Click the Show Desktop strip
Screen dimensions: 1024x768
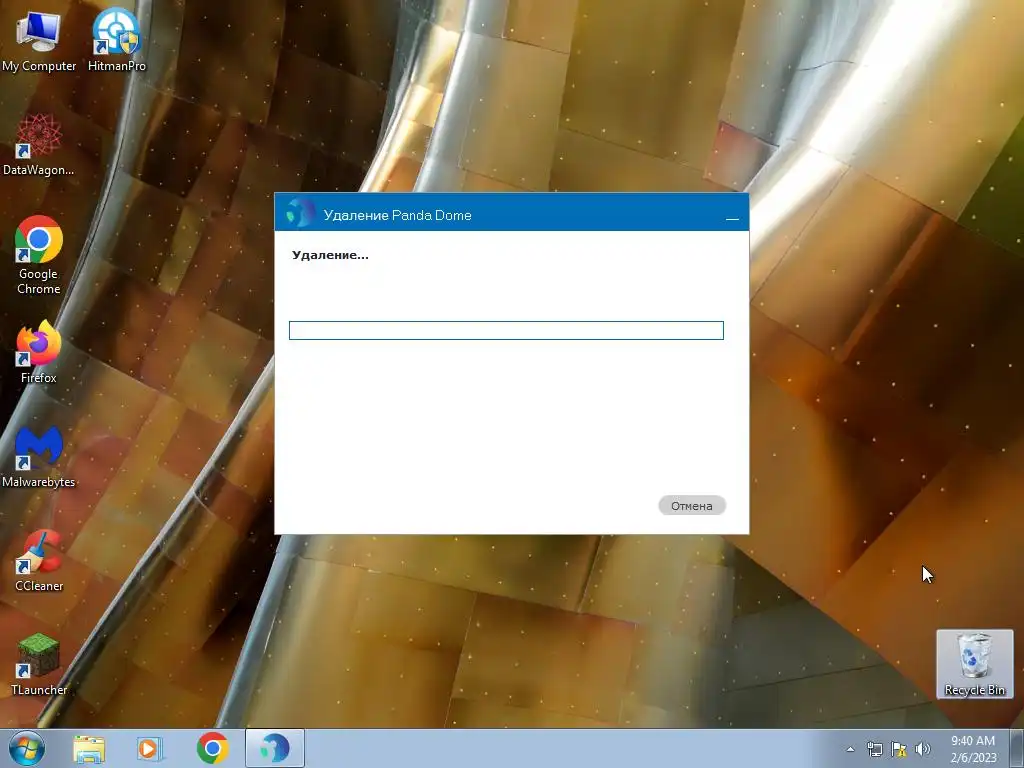[x=1017, y=748]
